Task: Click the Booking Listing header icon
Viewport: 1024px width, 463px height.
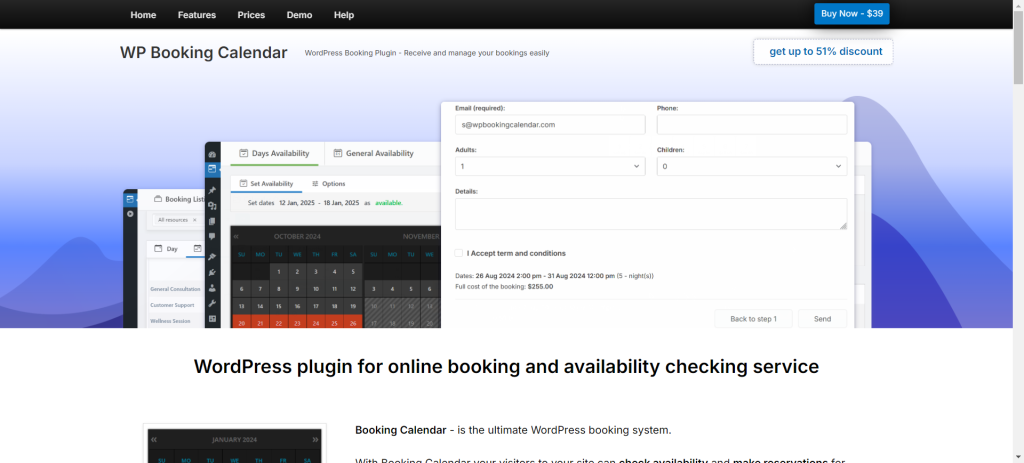Action: coord(157,199)
